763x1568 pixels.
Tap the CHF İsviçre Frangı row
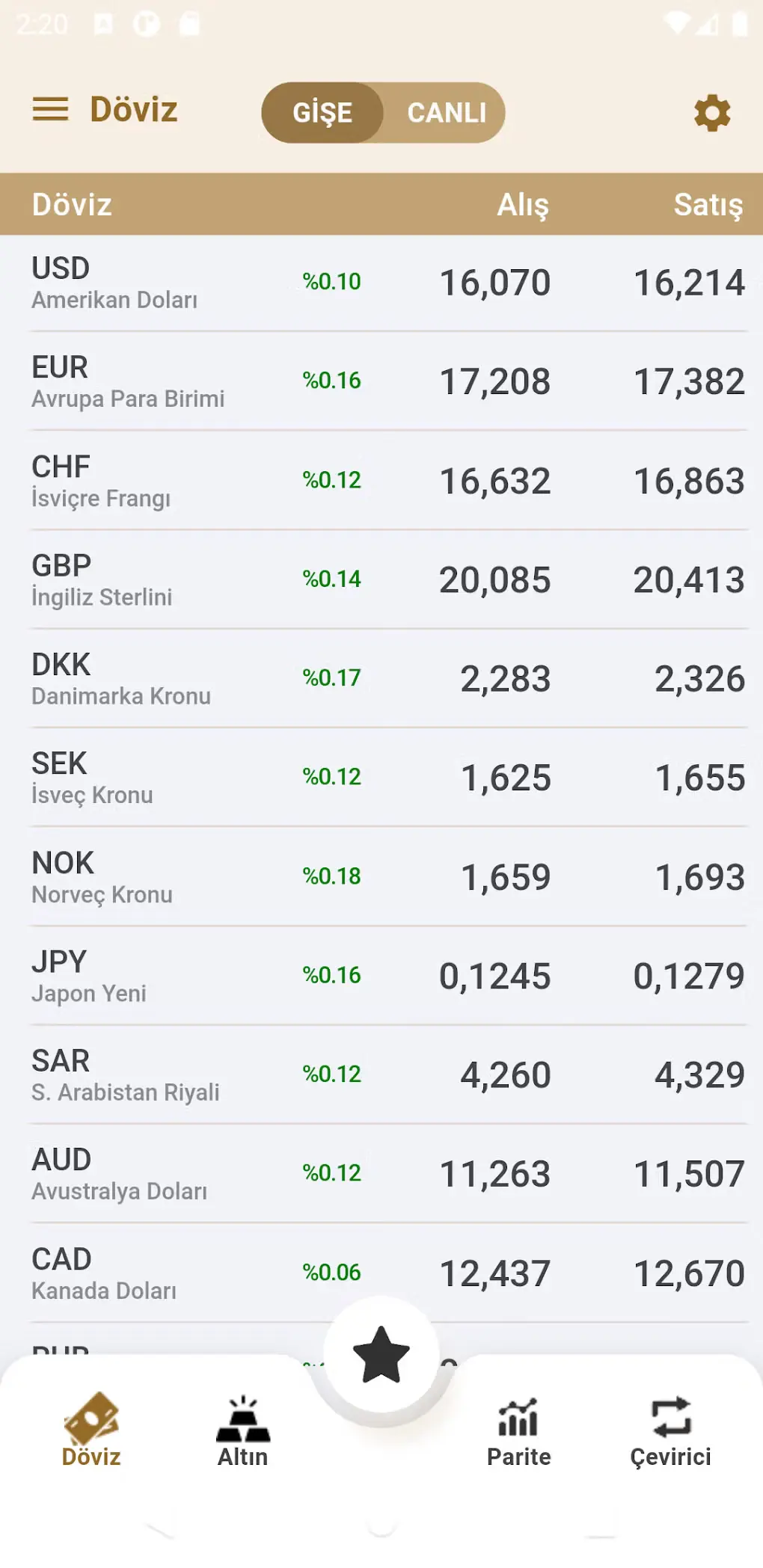(x=381, y=482)
